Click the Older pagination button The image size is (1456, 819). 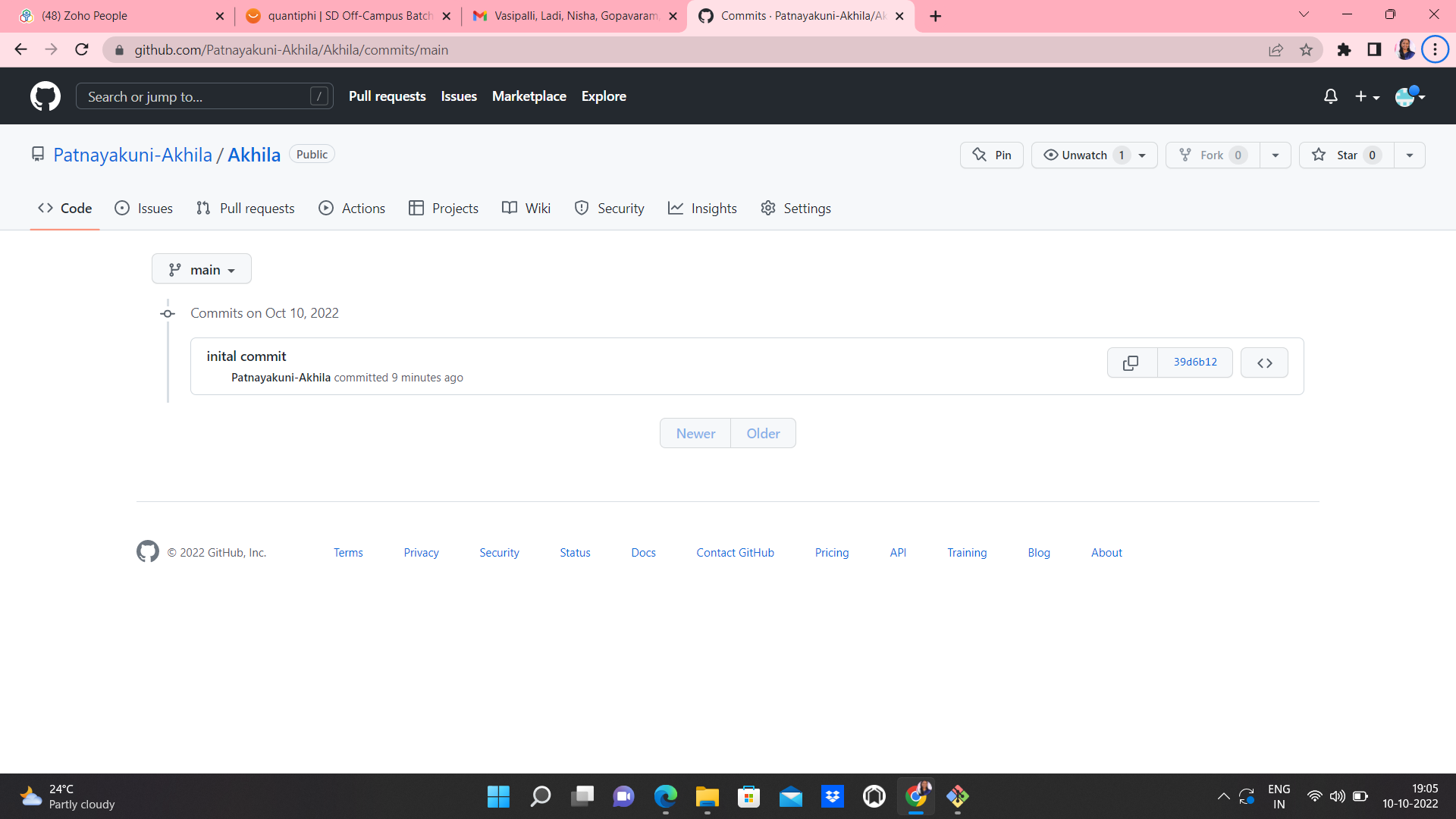763,433
